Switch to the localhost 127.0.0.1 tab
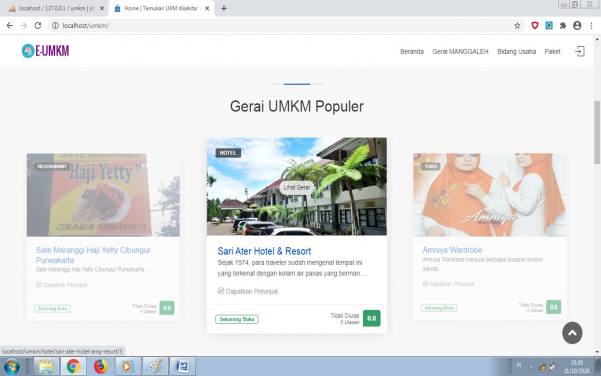 pos(56,8)
